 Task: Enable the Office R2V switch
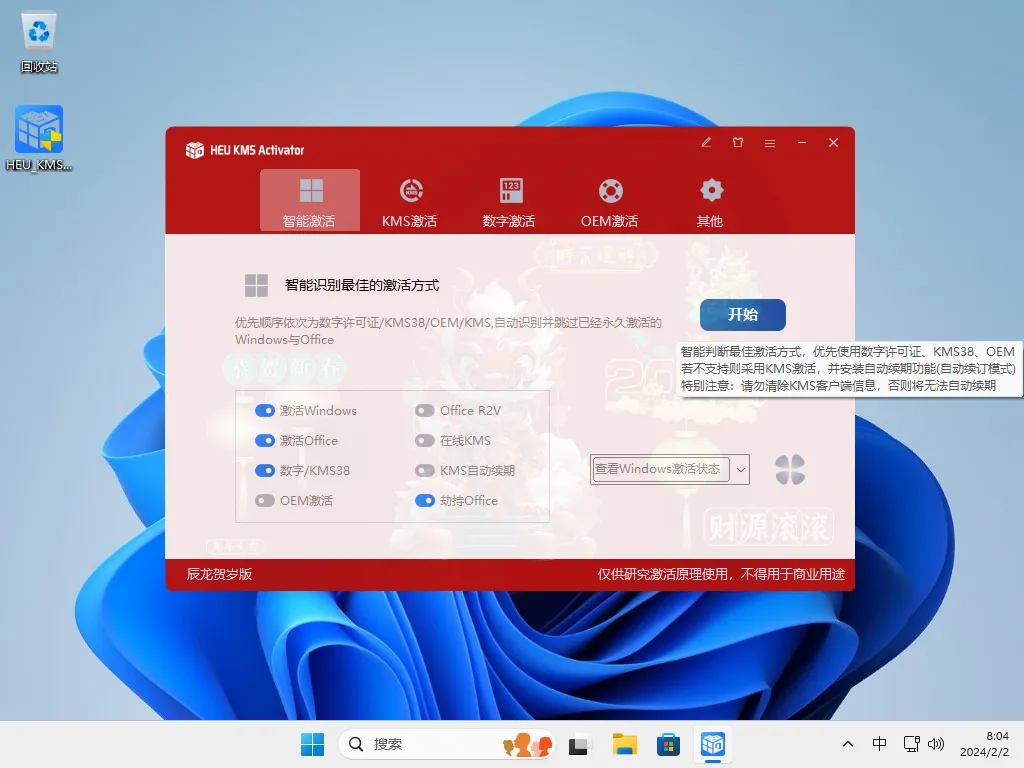point(424,410)
